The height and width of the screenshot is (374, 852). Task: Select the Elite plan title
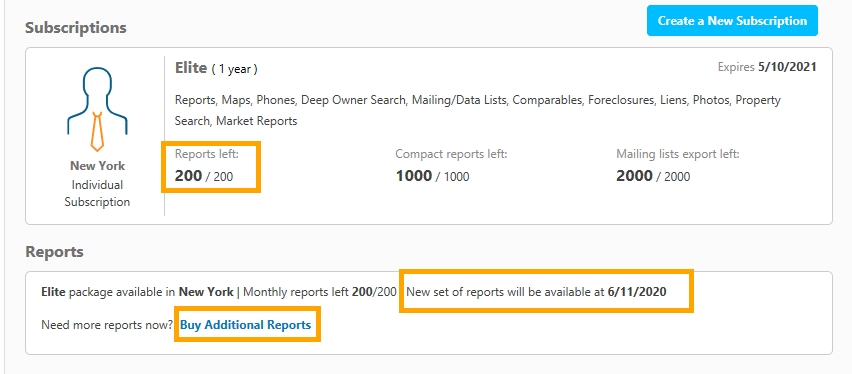pos(191,68)
